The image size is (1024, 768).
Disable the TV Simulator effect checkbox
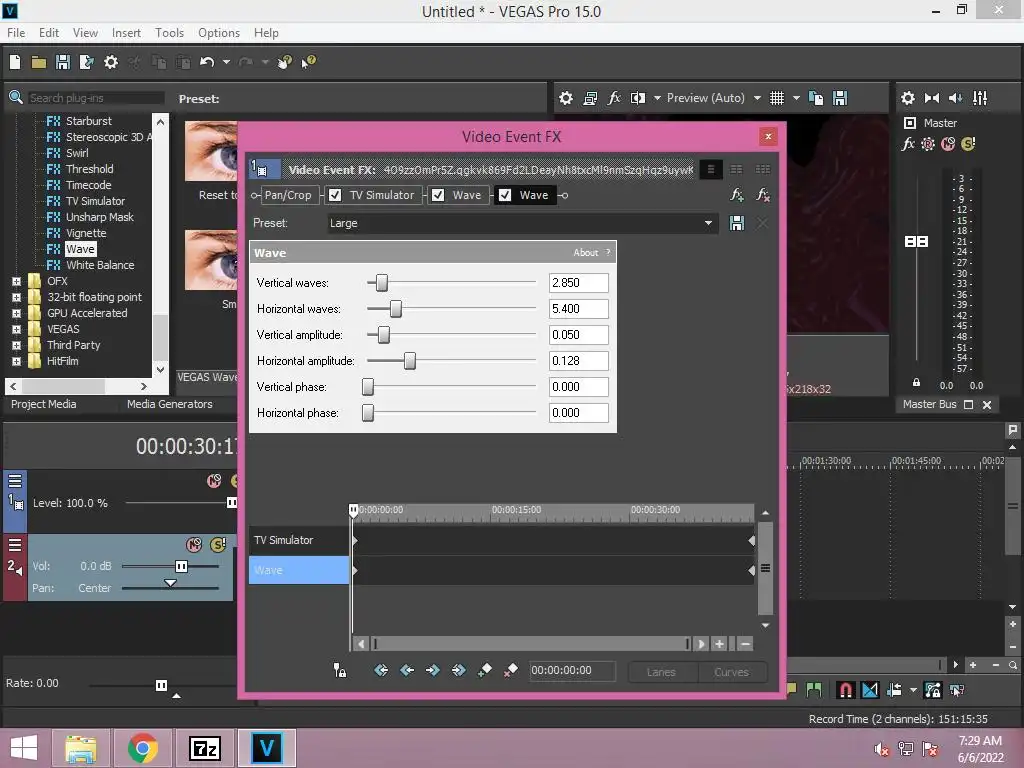click(335, 195)
